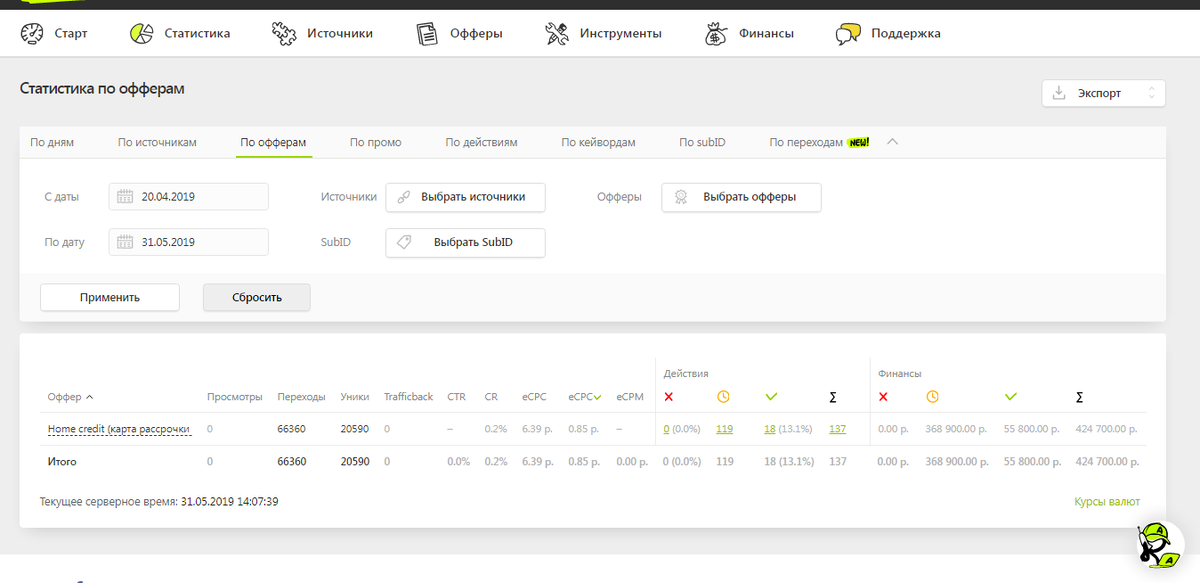Sort by Переходы column header

pyautogui.click(x=301, y=397)
